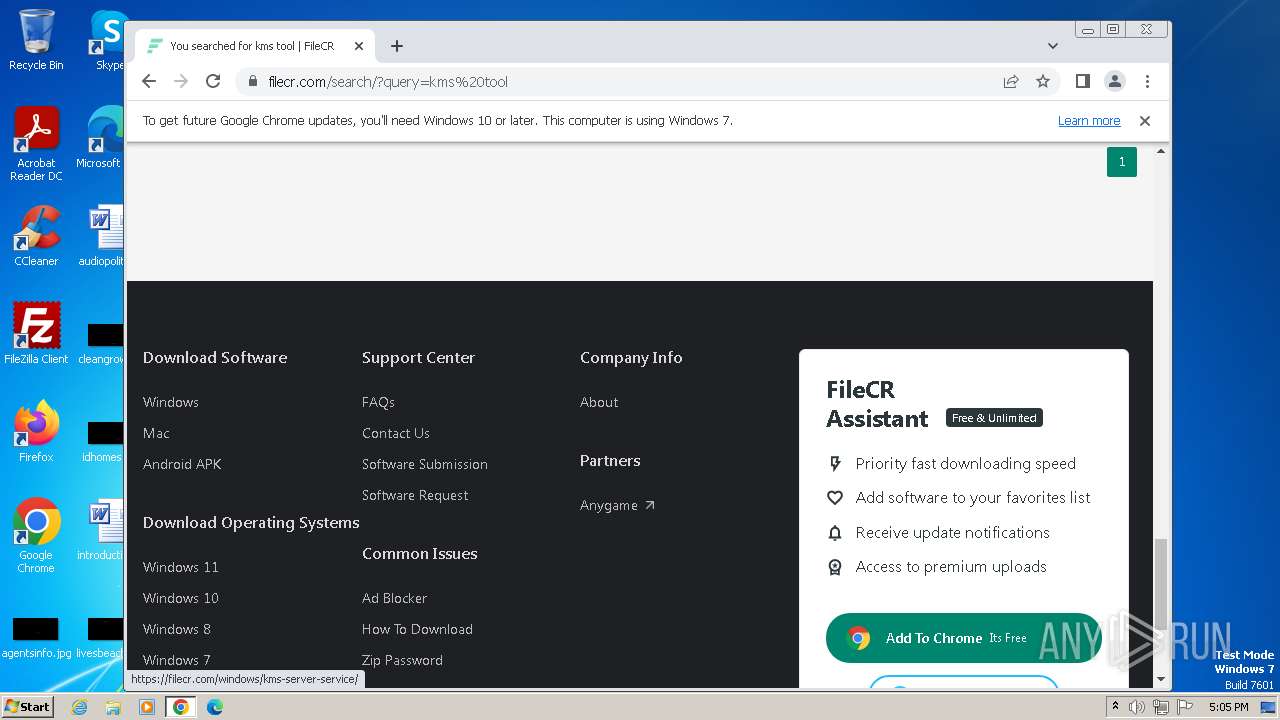The height and width of the screenshot is (720, 1280).
Task: Launch Internet Explorer from taskbar
Action: click(80, 707)
